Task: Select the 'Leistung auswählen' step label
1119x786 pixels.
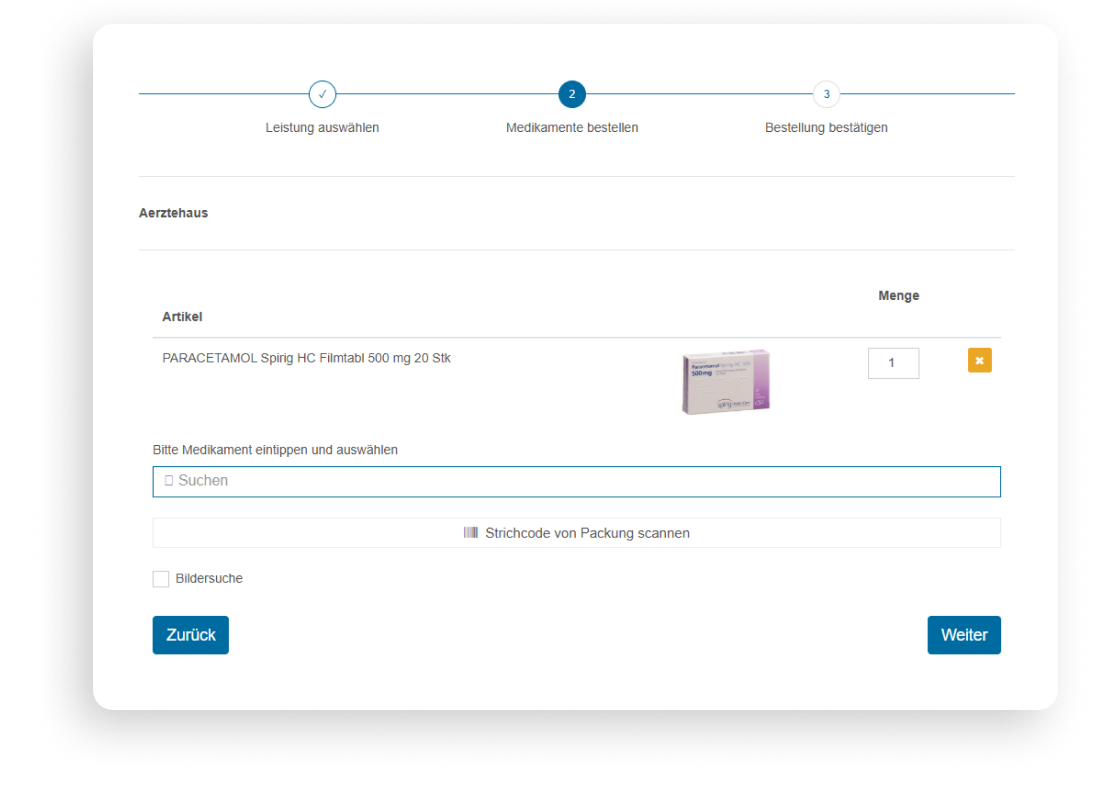Action: (x=322, y=127)
